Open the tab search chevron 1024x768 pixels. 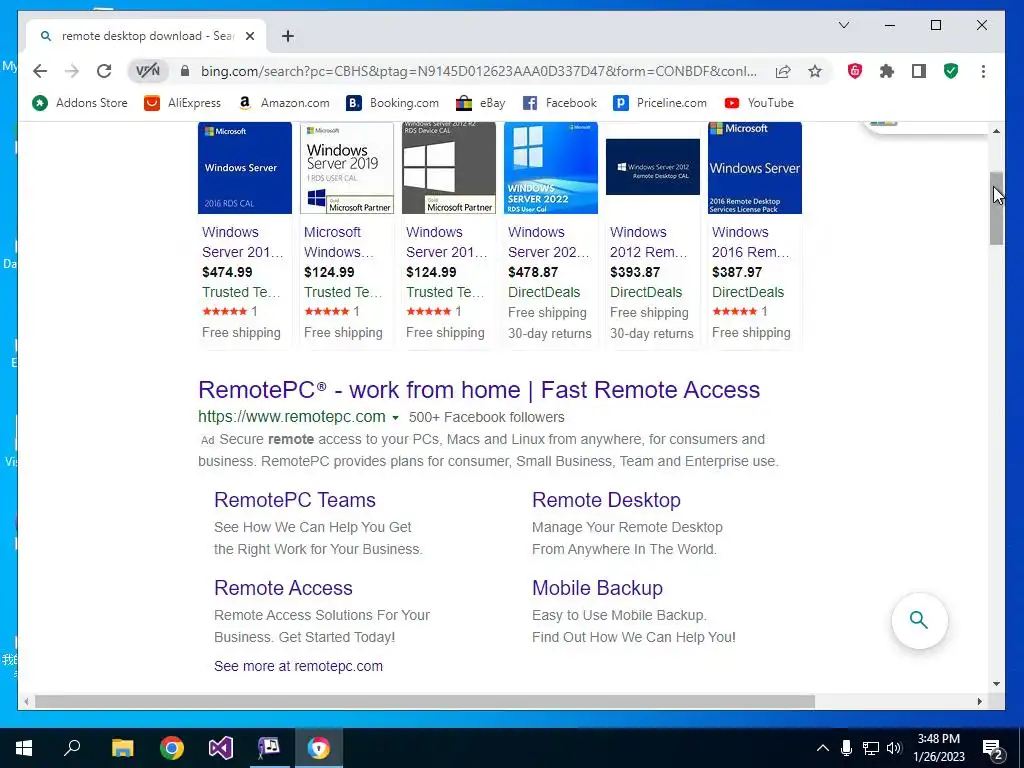(x=844, y=25)
